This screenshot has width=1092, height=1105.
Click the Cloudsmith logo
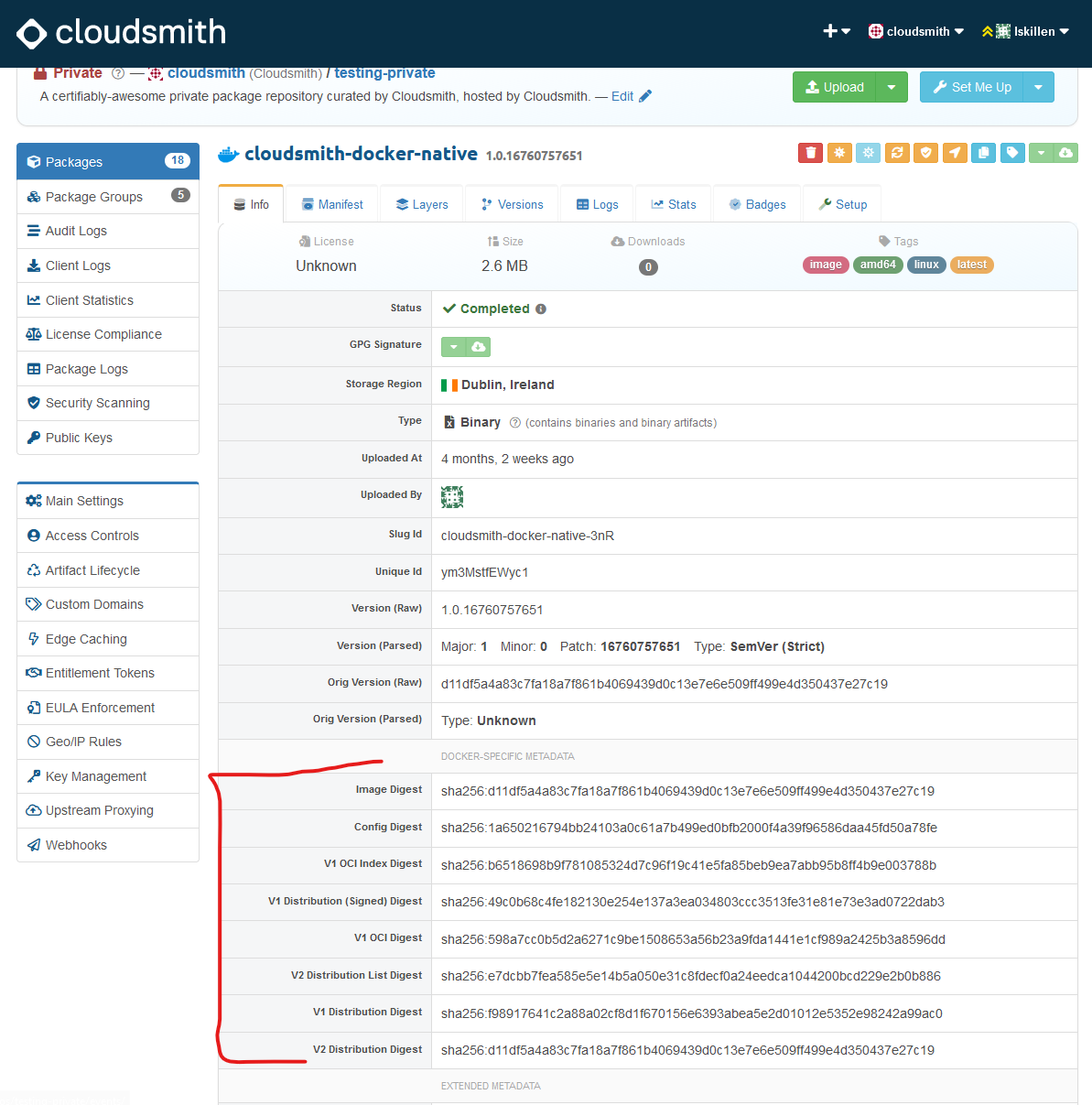(122, 33)
